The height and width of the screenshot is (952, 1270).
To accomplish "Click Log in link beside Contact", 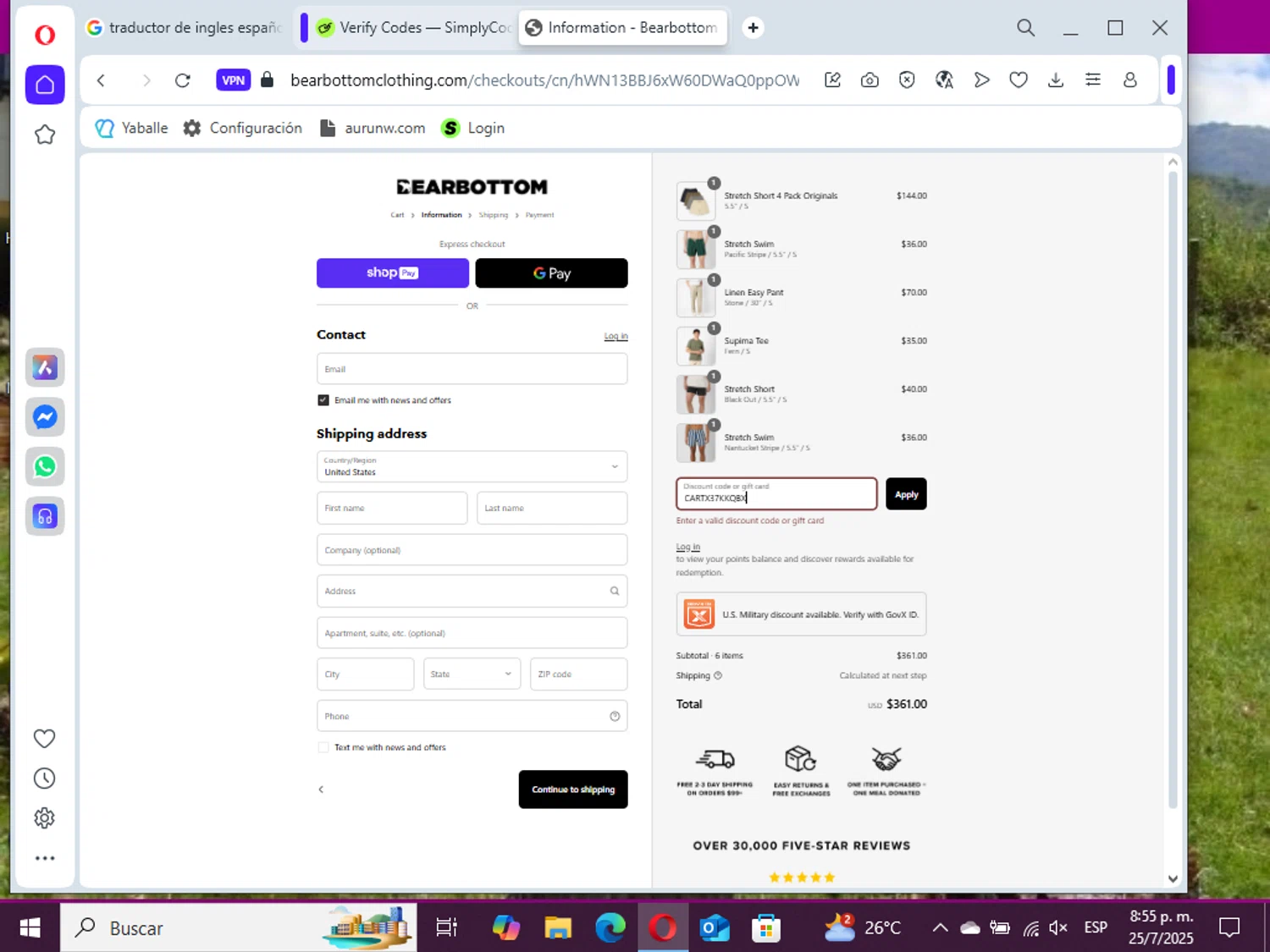I will click(x=616, y=337).
